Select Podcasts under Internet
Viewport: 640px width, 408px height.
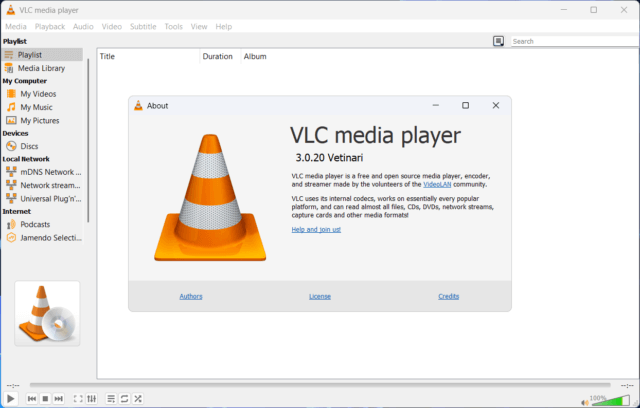point(42,224)
